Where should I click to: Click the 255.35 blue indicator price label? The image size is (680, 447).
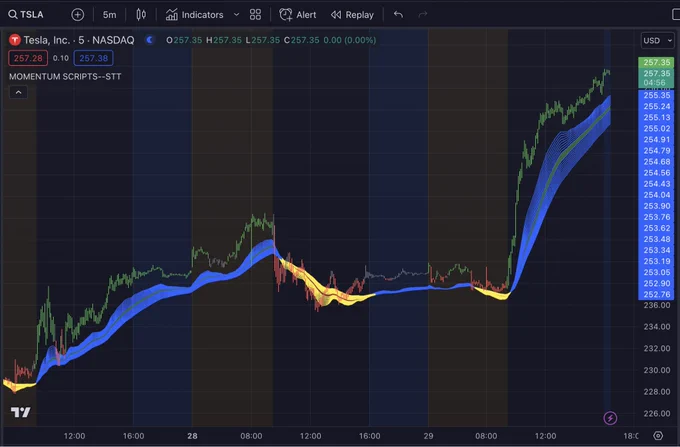click(656, 95)
